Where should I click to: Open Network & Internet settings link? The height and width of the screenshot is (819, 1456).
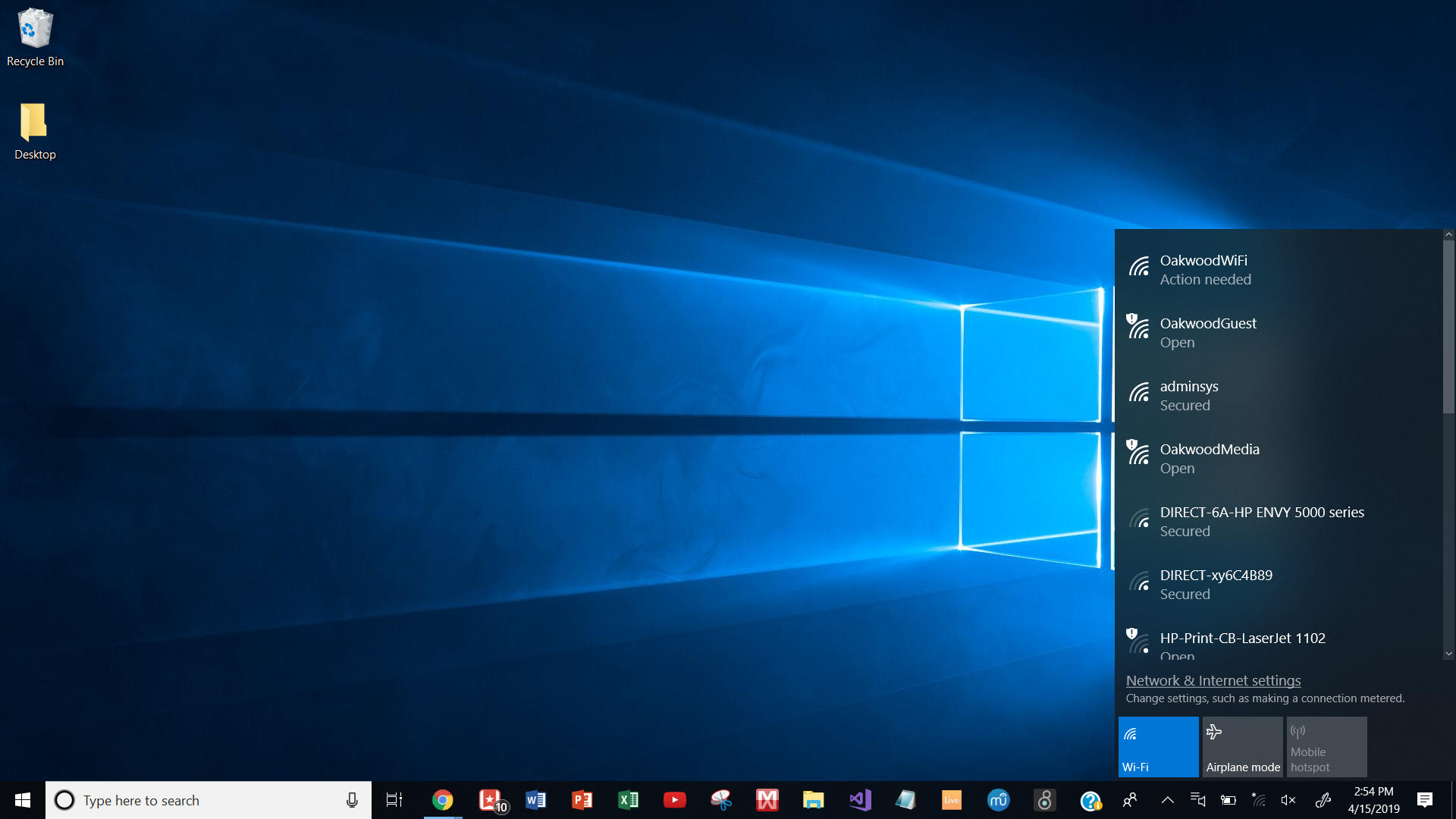[1212, 680]
